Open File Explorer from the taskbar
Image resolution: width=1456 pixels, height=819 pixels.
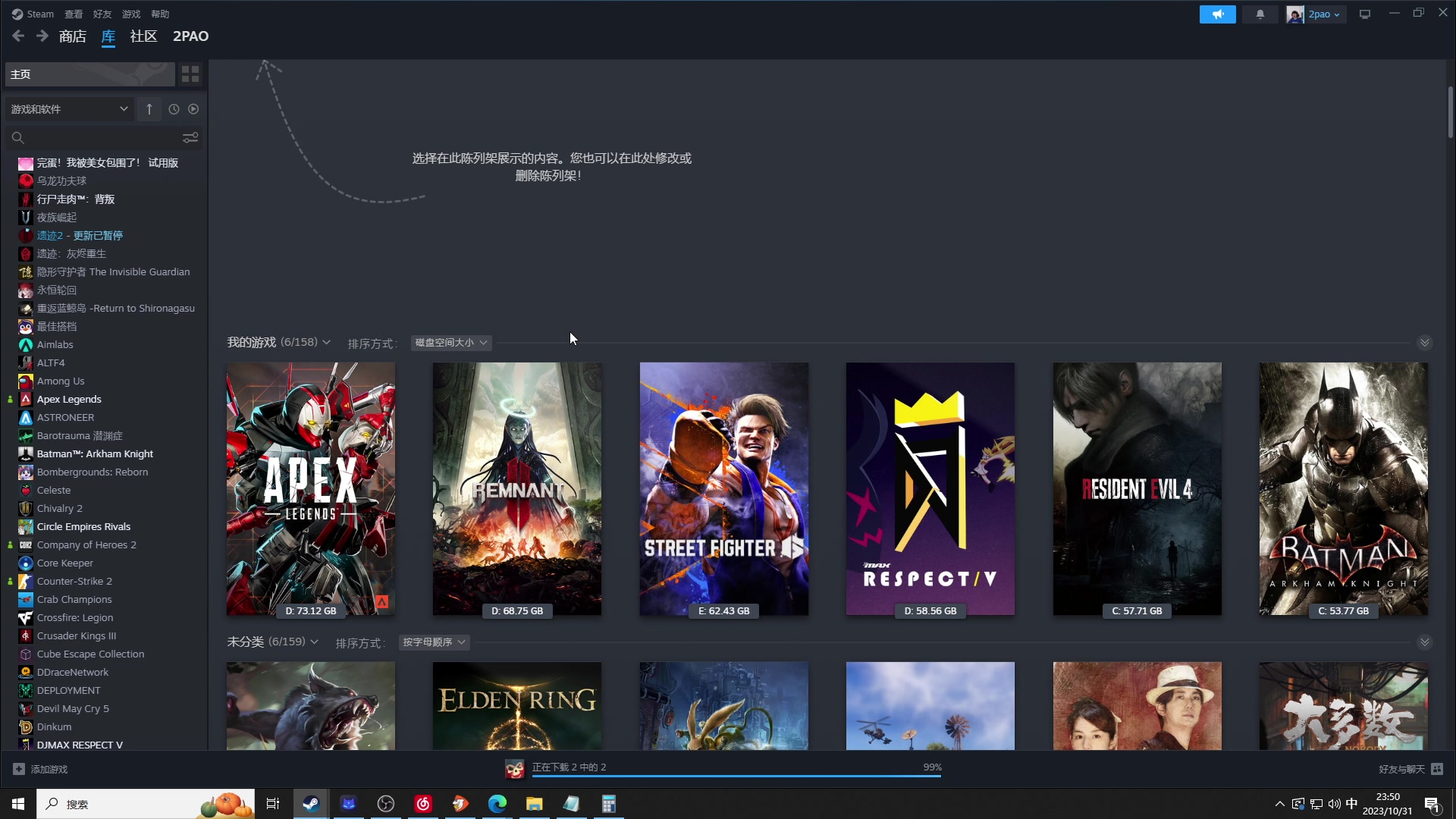[535, 804]
